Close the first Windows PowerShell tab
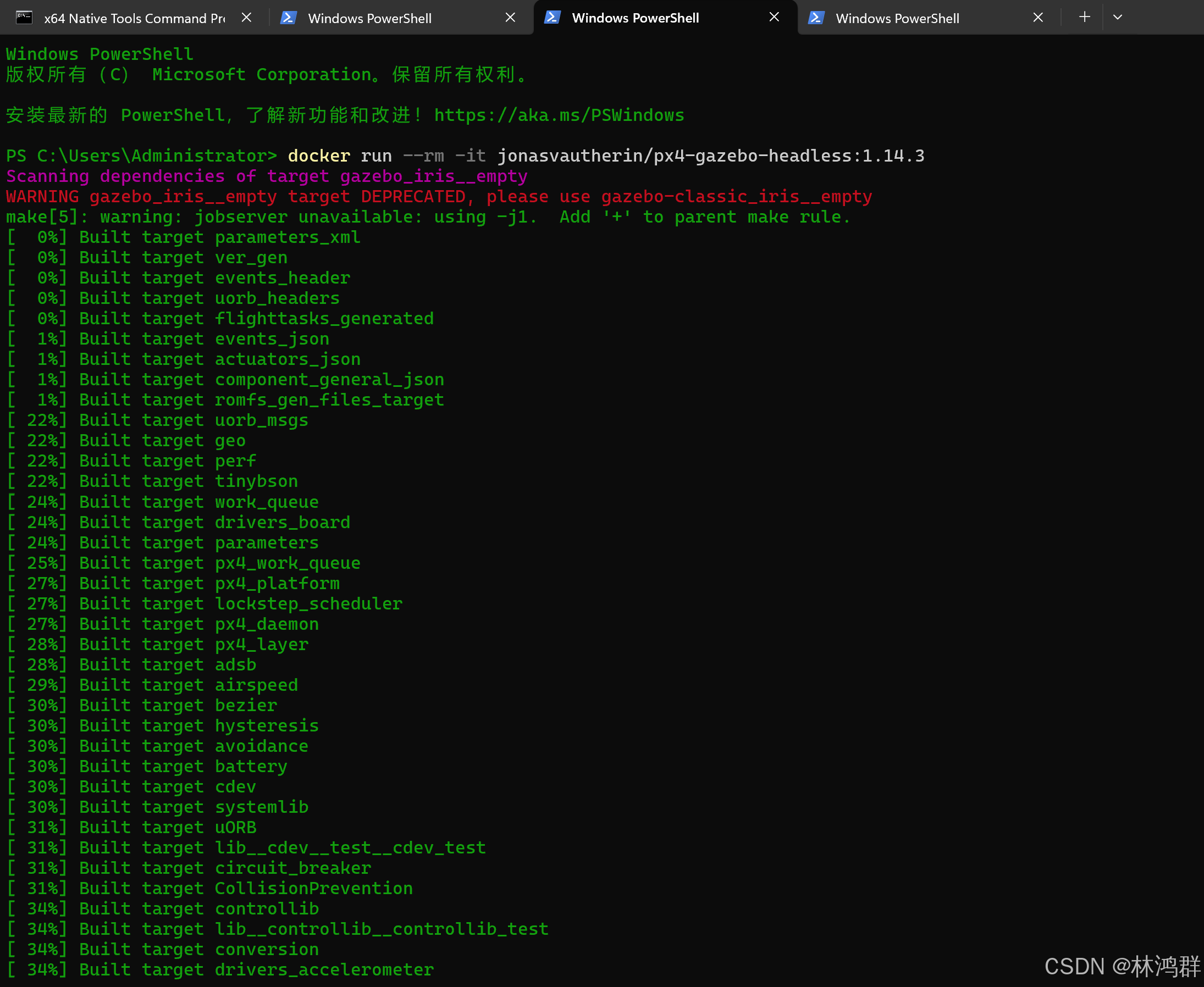The image size is (1204, 987). [510, 18]
